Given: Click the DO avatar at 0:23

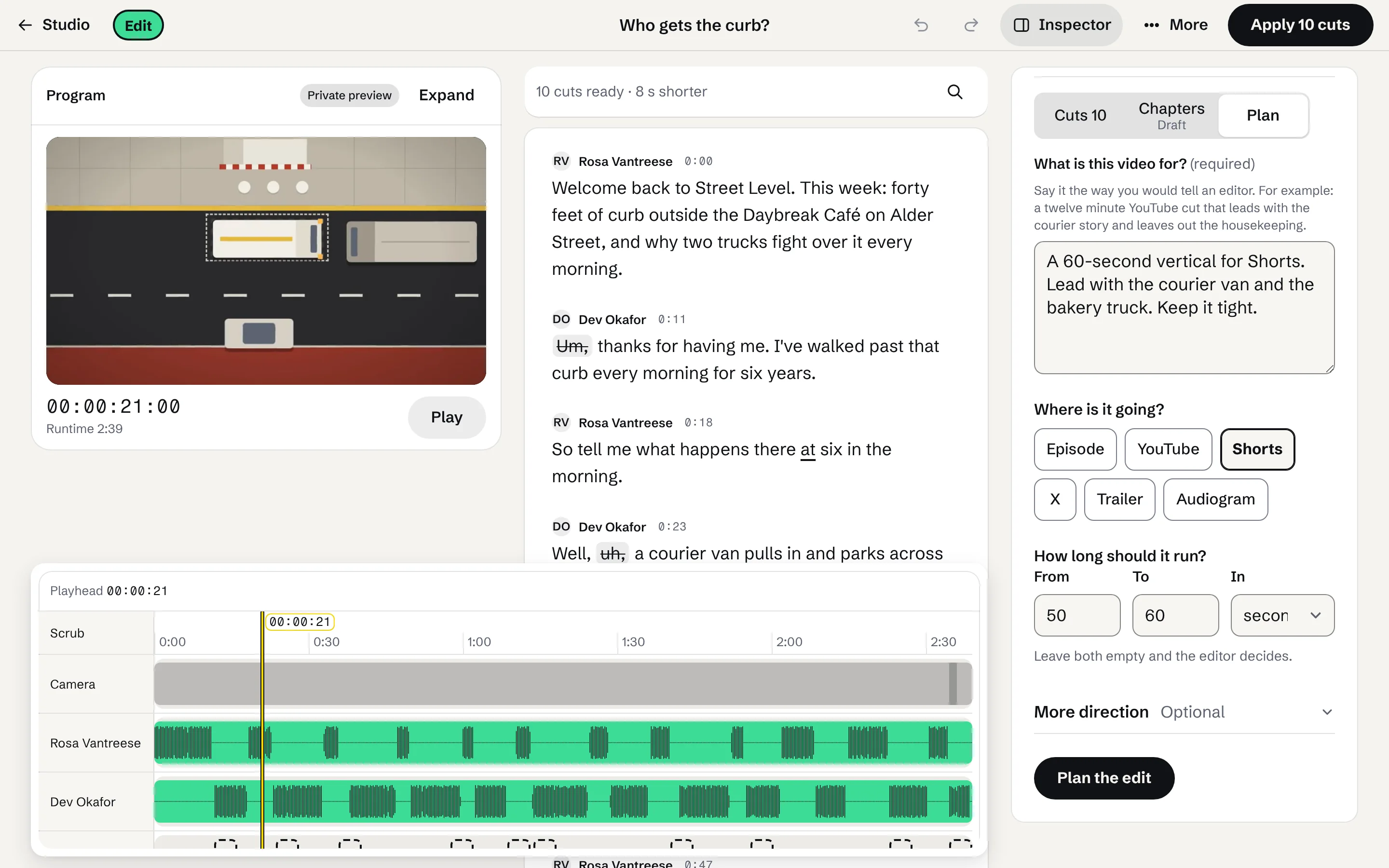Looking at the screenshot, I should [561, 527].
